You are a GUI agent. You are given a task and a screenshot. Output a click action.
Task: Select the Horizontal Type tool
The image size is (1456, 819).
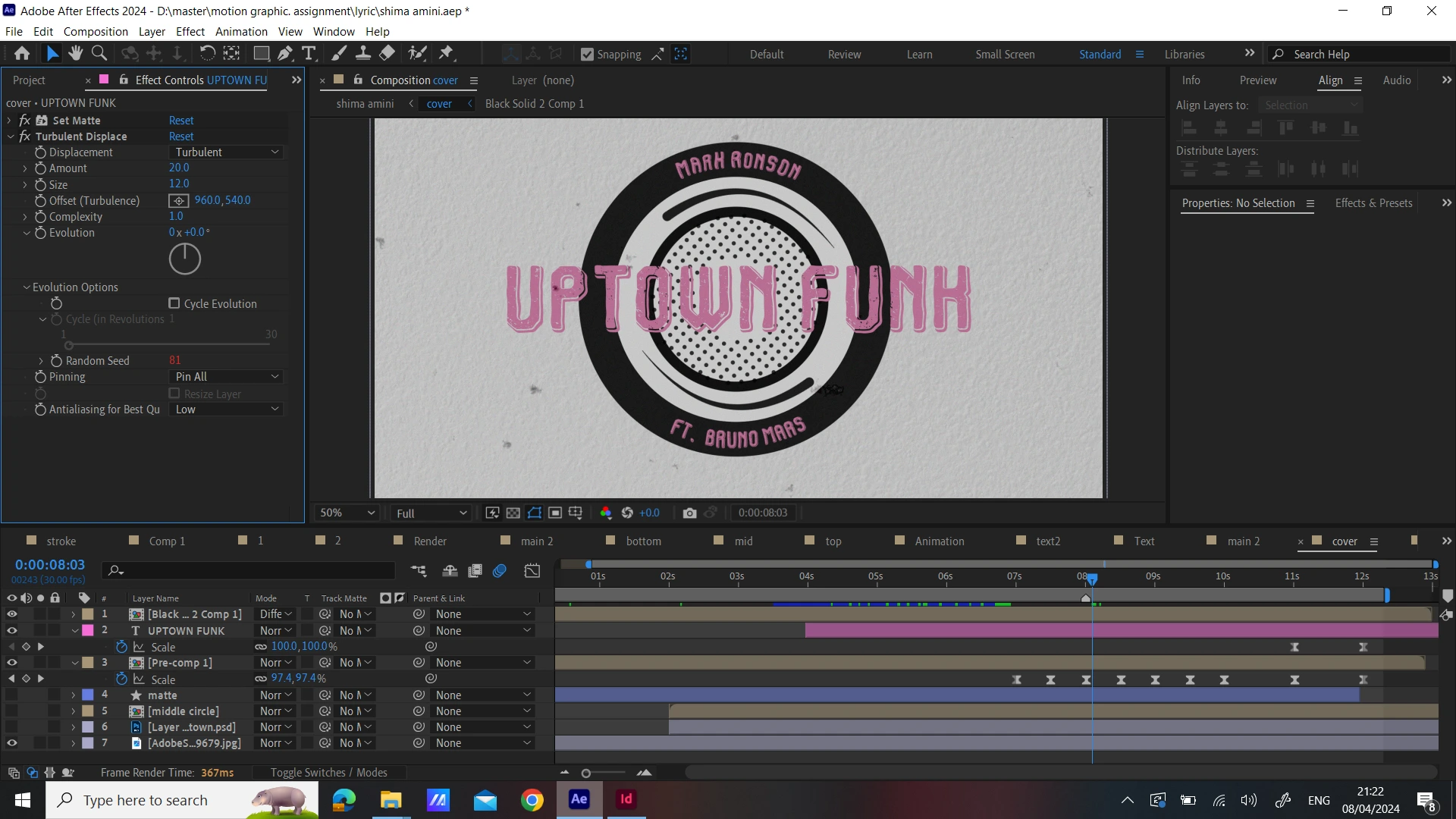pos(309,54)
